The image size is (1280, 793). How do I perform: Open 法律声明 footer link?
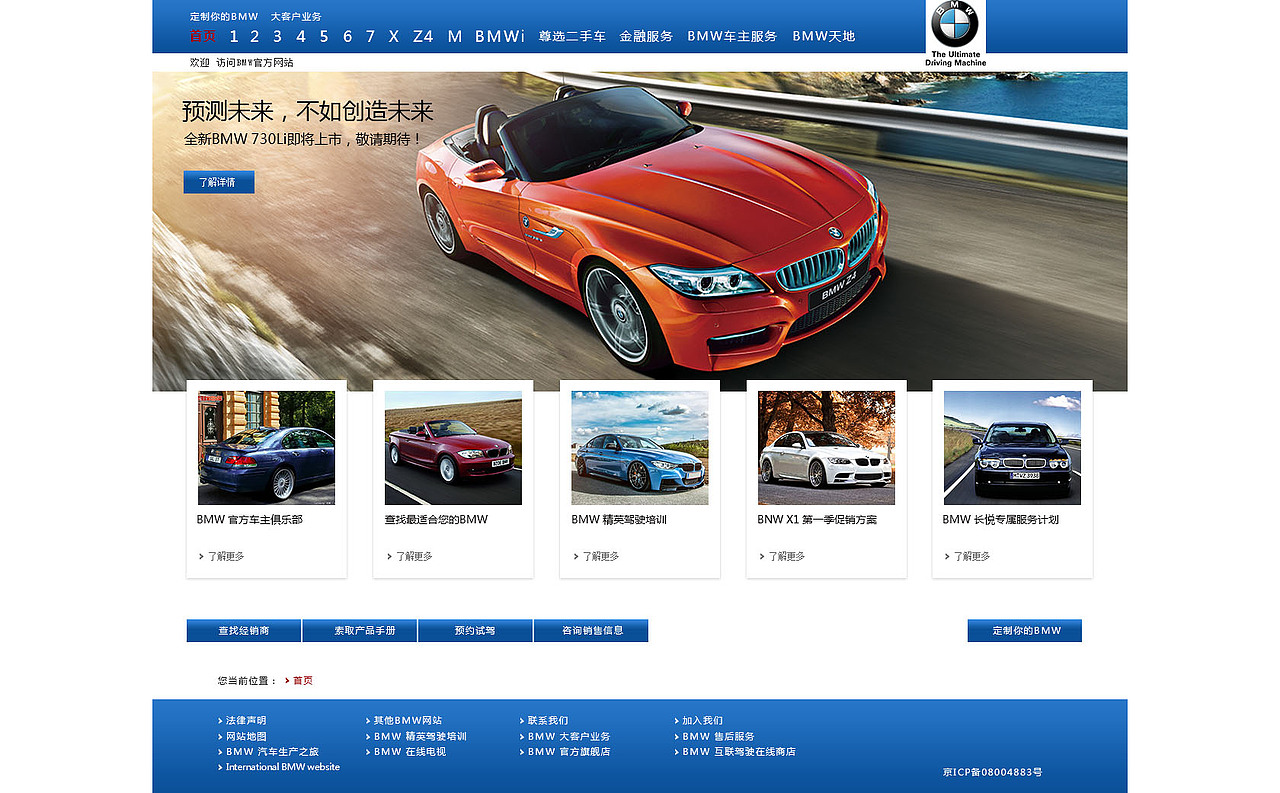[x=246, y=721]
